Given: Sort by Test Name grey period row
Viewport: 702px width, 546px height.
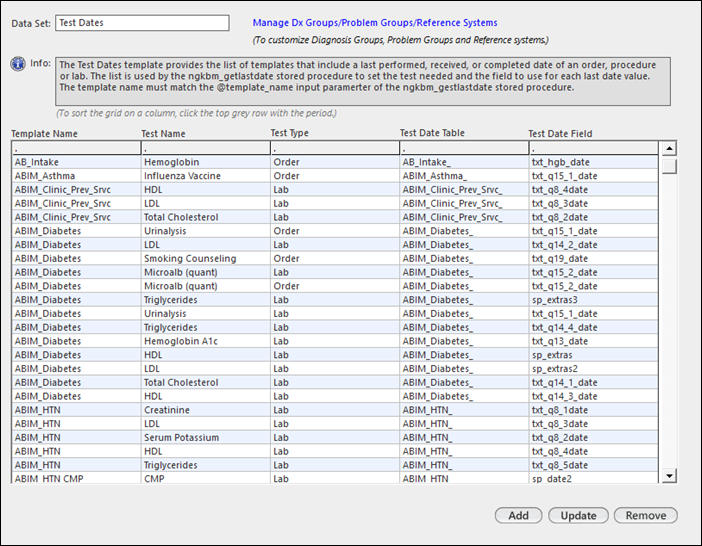Looking at the screenshot, I should 205,148.
